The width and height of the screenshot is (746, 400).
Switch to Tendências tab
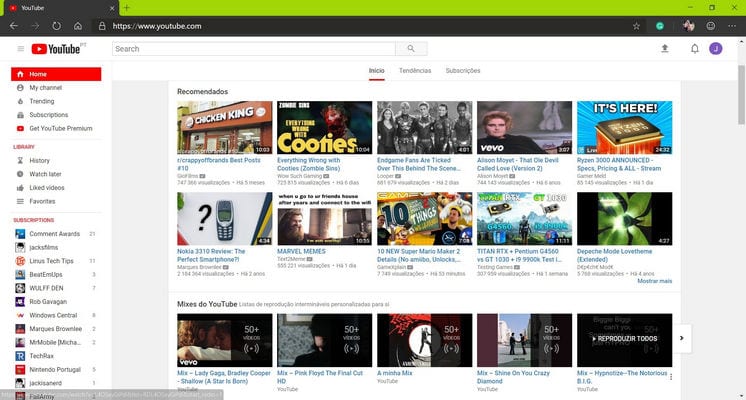click(415, 71)
